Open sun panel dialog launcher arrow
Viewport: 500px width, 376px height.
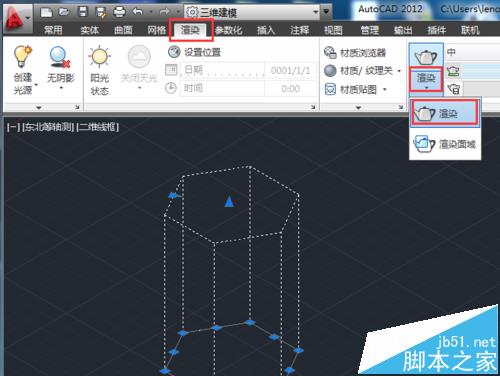(x=313, y=107)
